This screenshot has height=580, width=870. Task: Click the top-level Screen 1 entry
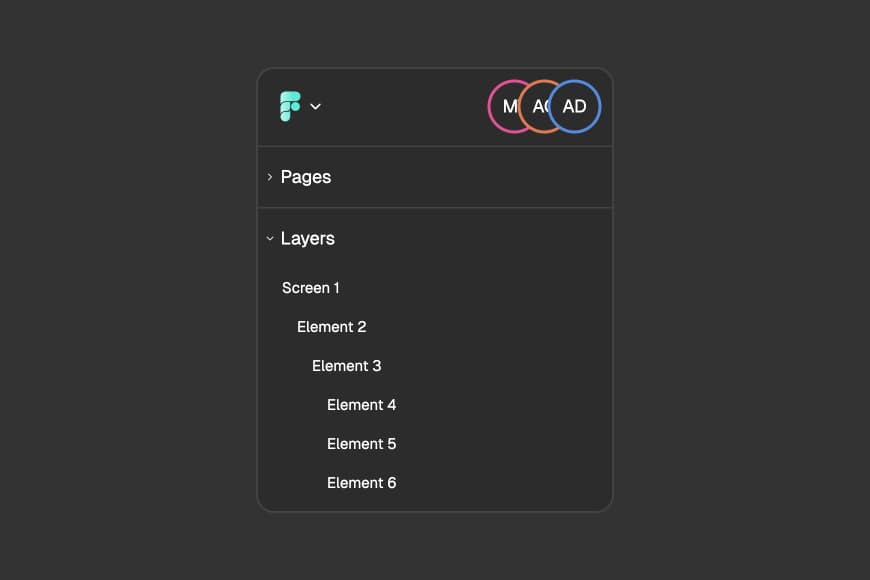tap(311, 288)
